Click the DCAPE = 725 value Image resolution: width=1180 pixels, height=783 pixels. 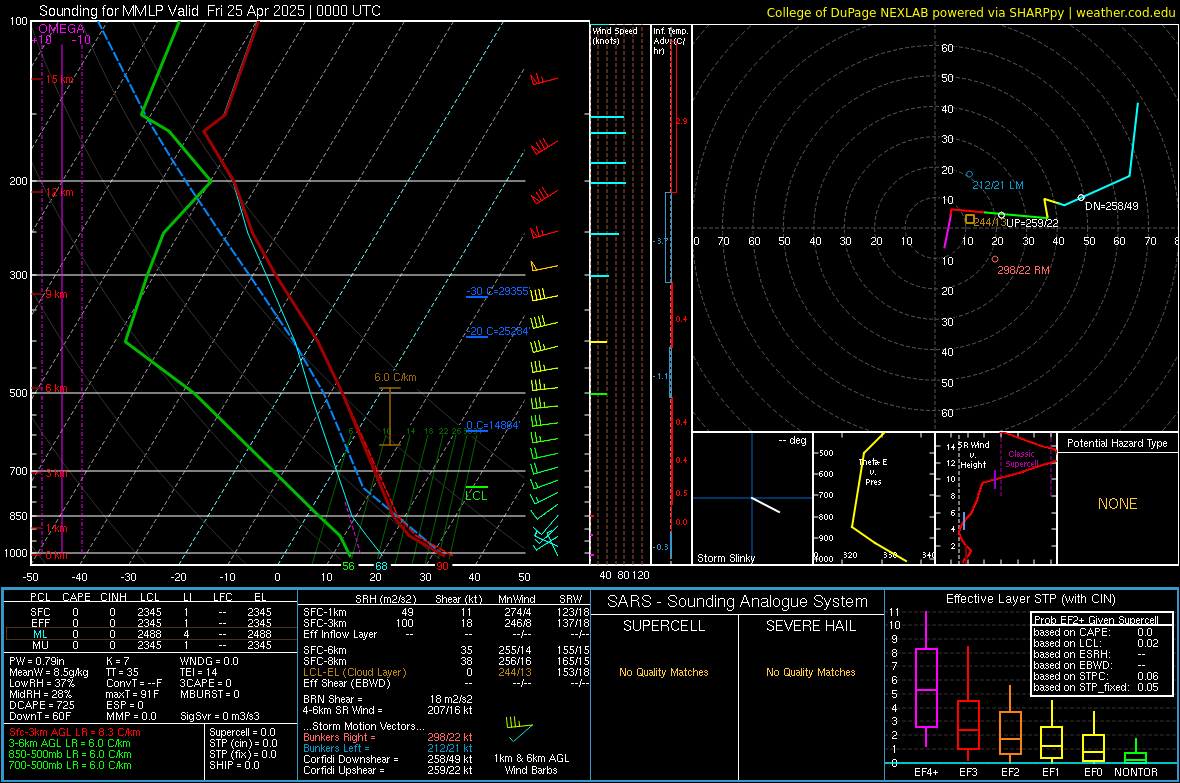point(42,705)
